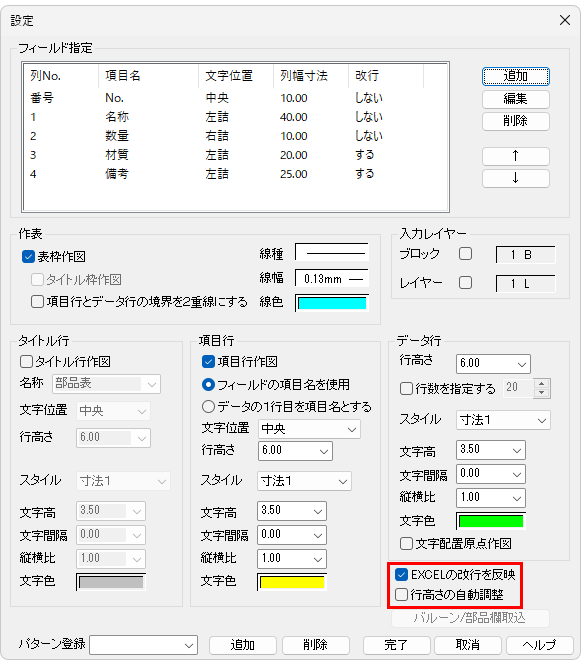Image resolution: width=581 pixels, height=665 pixels.
Task: Enable タイトル行作図 checkbox
Action: [x=26, y=361]
